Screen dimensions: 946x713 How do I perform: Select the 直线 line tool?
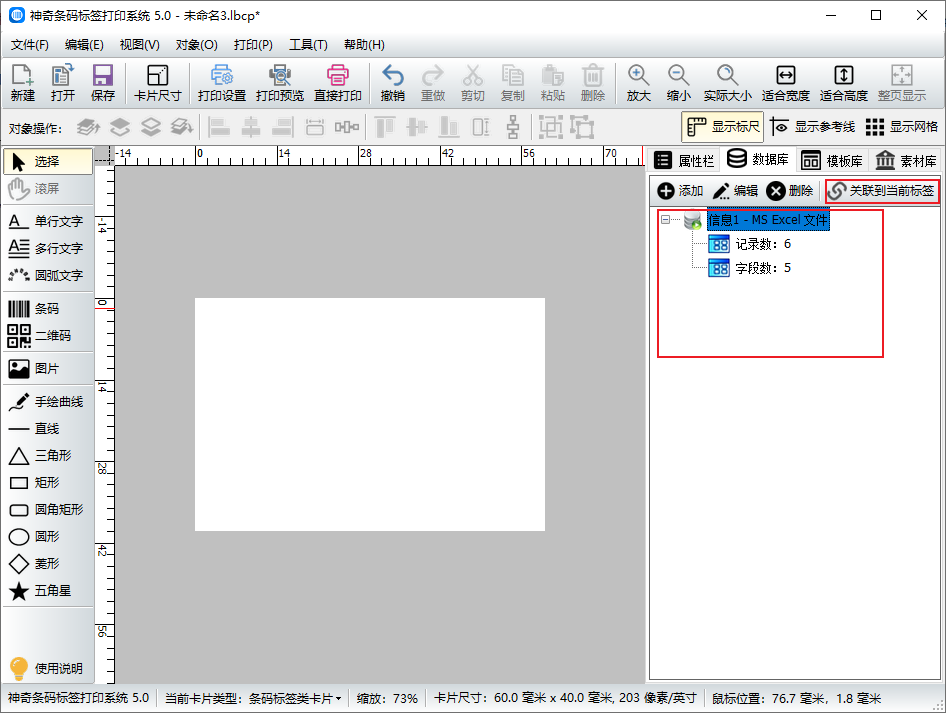coord(47,428)
